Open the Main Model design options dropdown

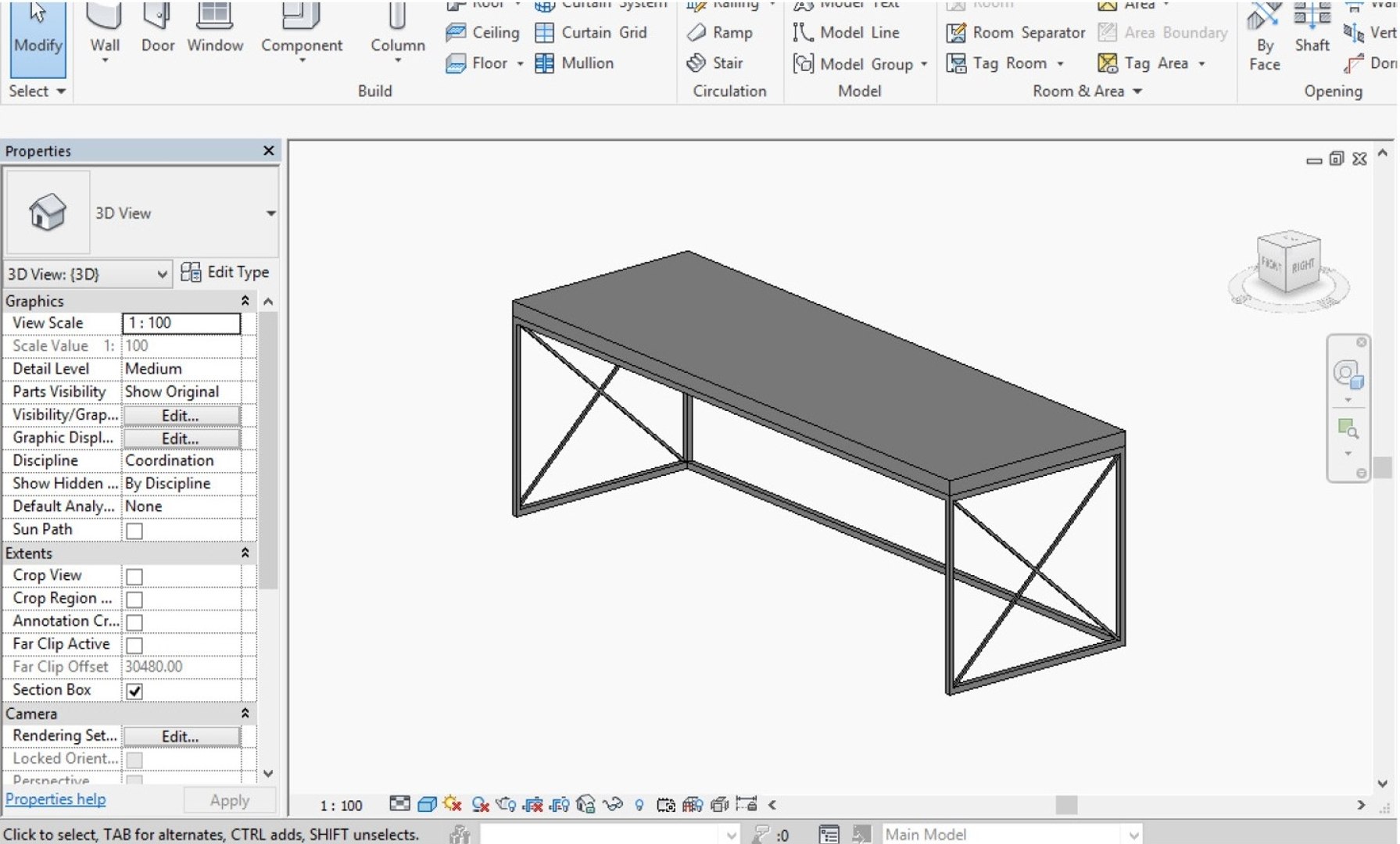[1133, 834]
